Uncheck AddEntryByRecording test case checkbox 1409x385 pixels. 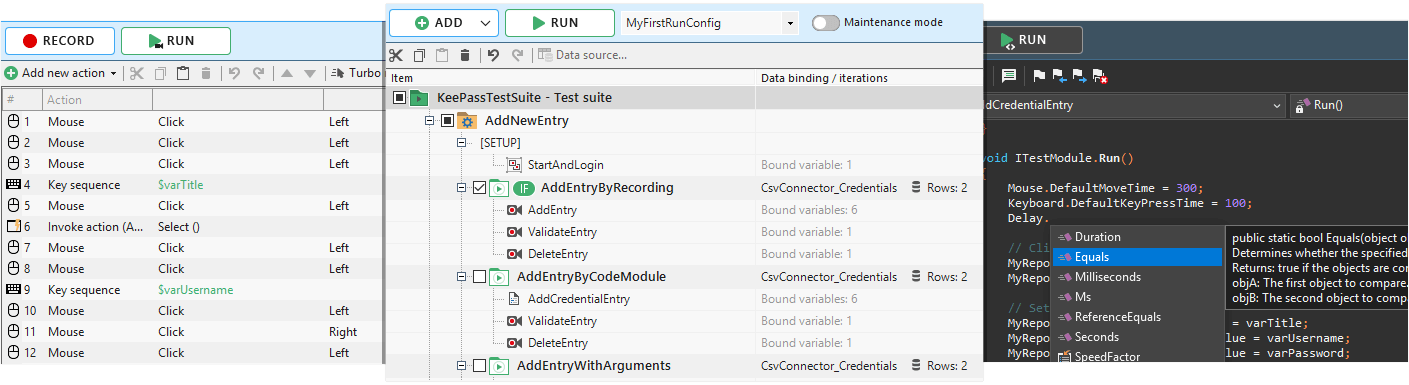(479, 188)
